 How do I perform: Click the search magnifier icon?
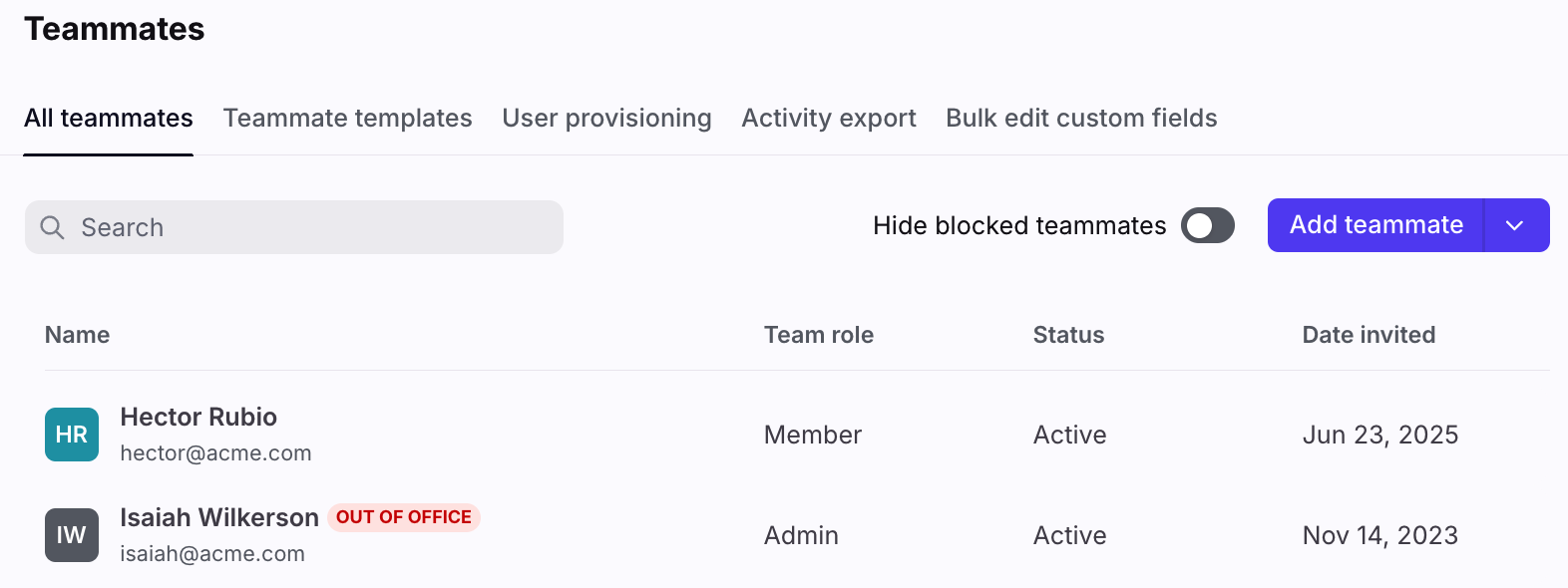pos(52,227)
